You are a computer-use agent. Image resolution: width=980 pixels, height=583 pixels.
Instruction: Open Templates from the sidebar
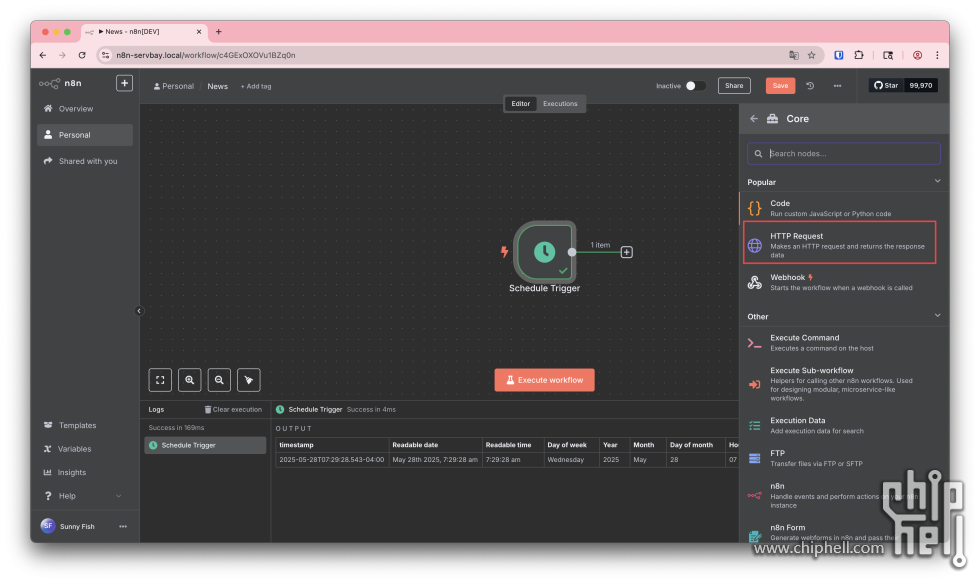pyautogui.click(x=77, y=426)
